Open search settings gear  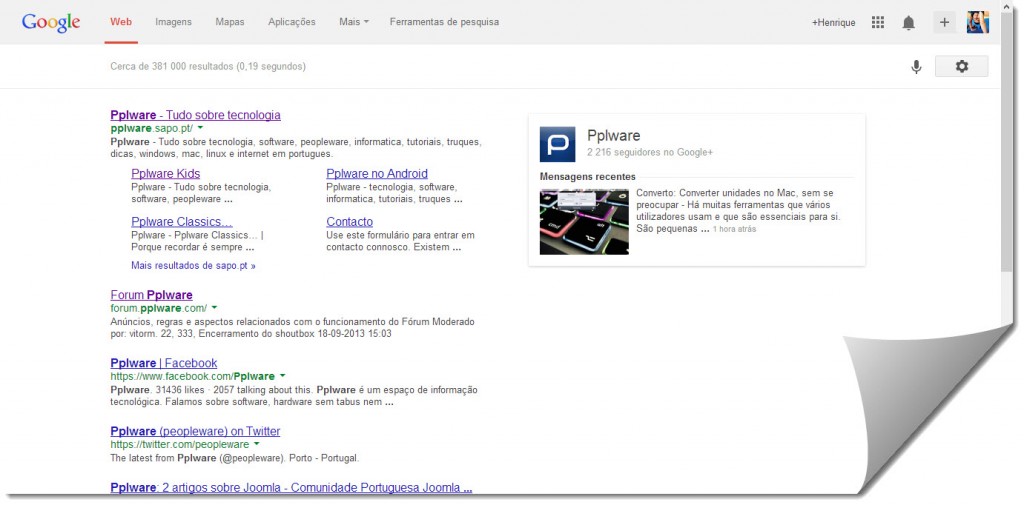click(x=961, y=67)
